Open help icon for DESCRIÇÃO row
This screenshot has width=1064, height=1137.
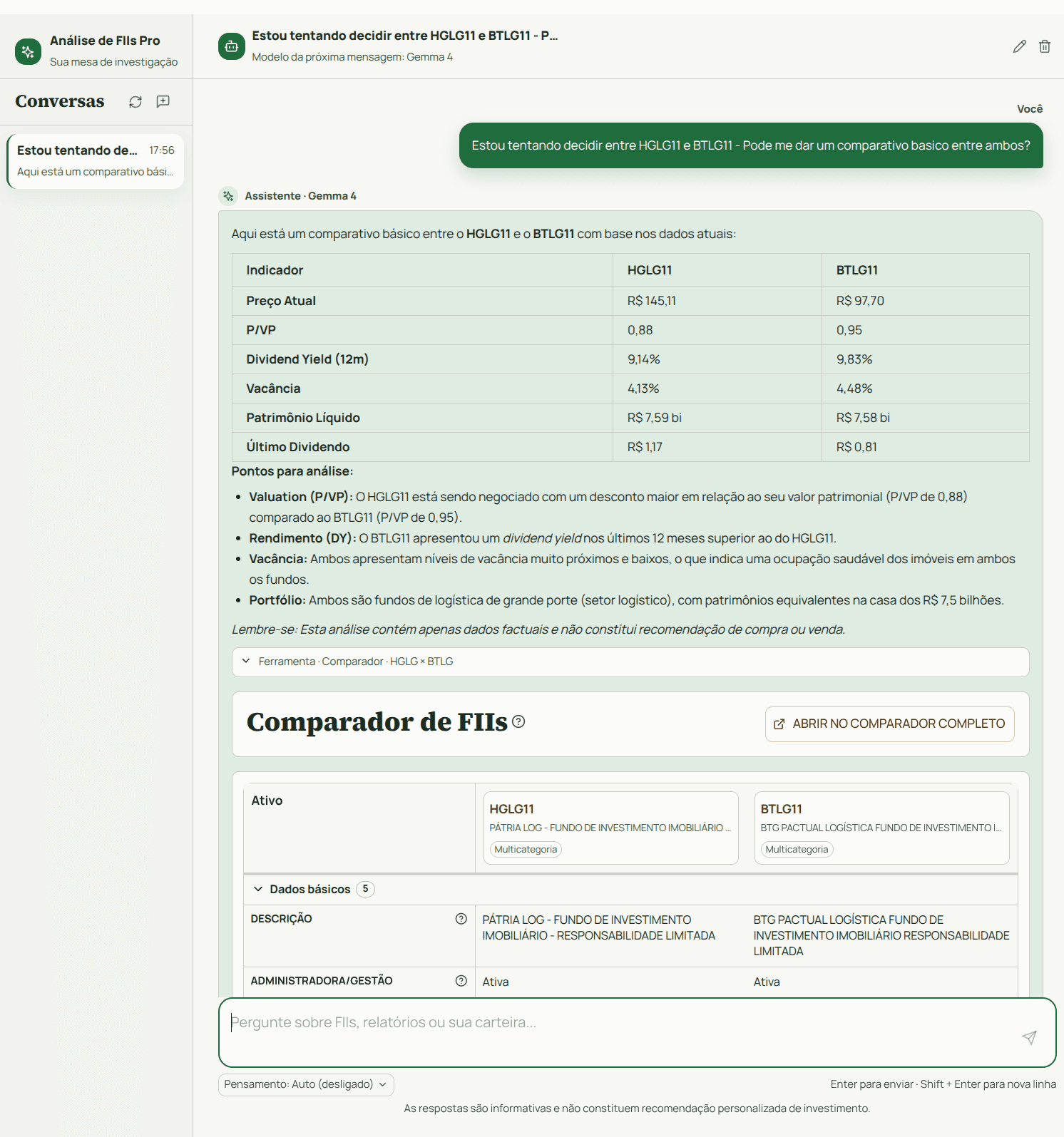tap(461, 919)
